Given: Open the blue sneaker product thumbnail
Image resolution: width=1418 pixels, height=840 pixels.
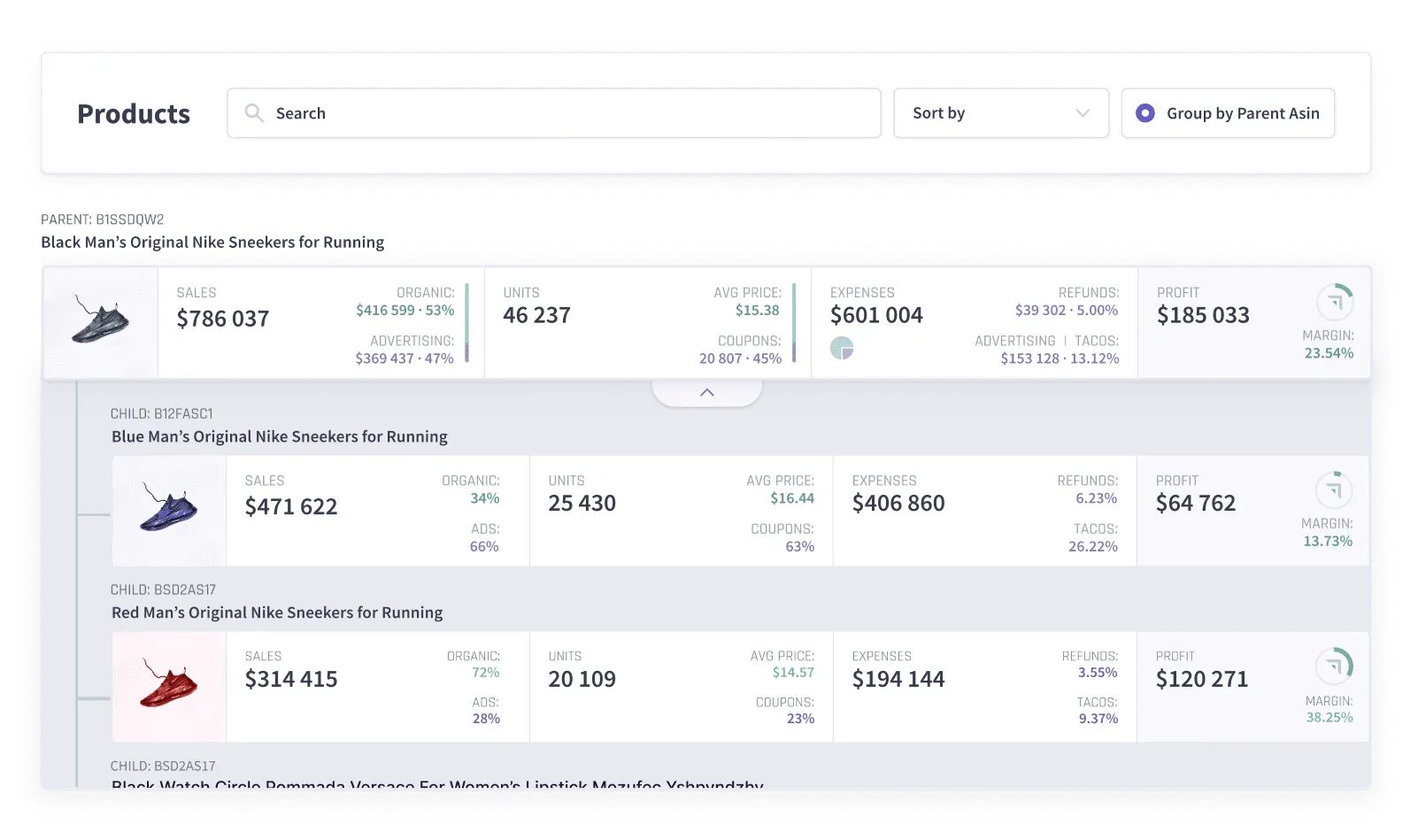Looking at the screenshot, I should pyautogui.click(x=169, y=511).
